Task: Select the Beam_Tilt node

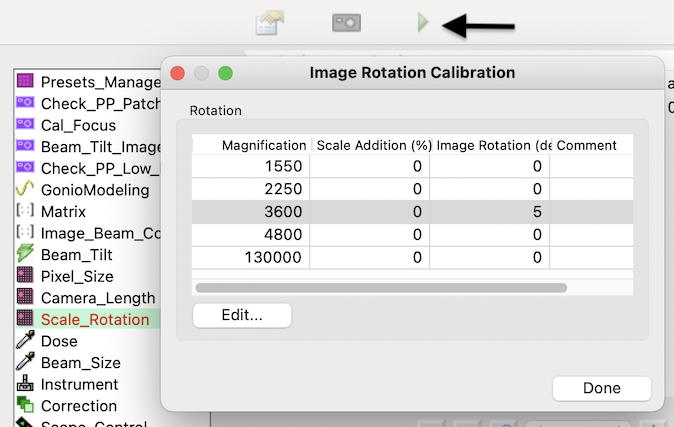Action: click(x=76, y=255)
